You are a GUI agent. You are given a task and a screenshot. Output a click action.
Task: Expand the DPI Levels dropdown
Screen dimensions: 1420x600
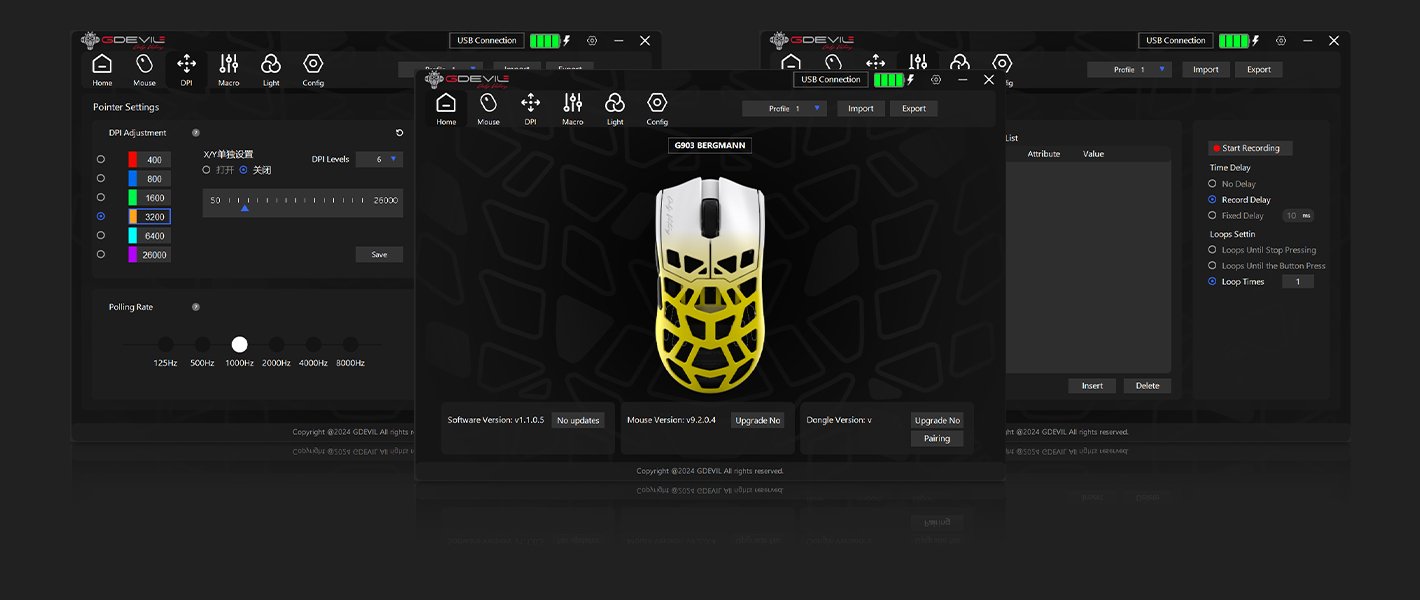[379, 159]
